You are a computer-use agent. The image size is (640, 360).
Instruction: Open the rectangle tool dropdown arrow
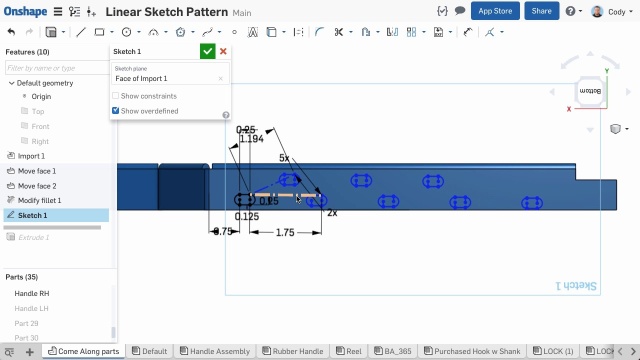pos(111,32)
